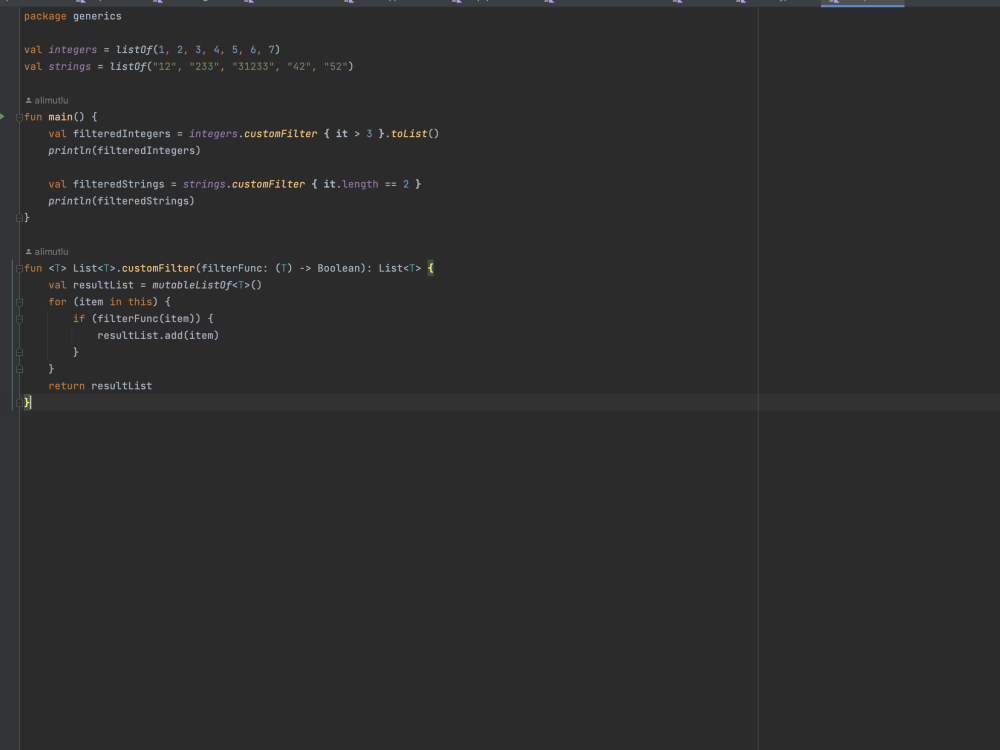Screen dimensions: 1000x750
Task: Collapse the customFilter function fold marker
Action: pyautogui.click(x=19, y=268)
